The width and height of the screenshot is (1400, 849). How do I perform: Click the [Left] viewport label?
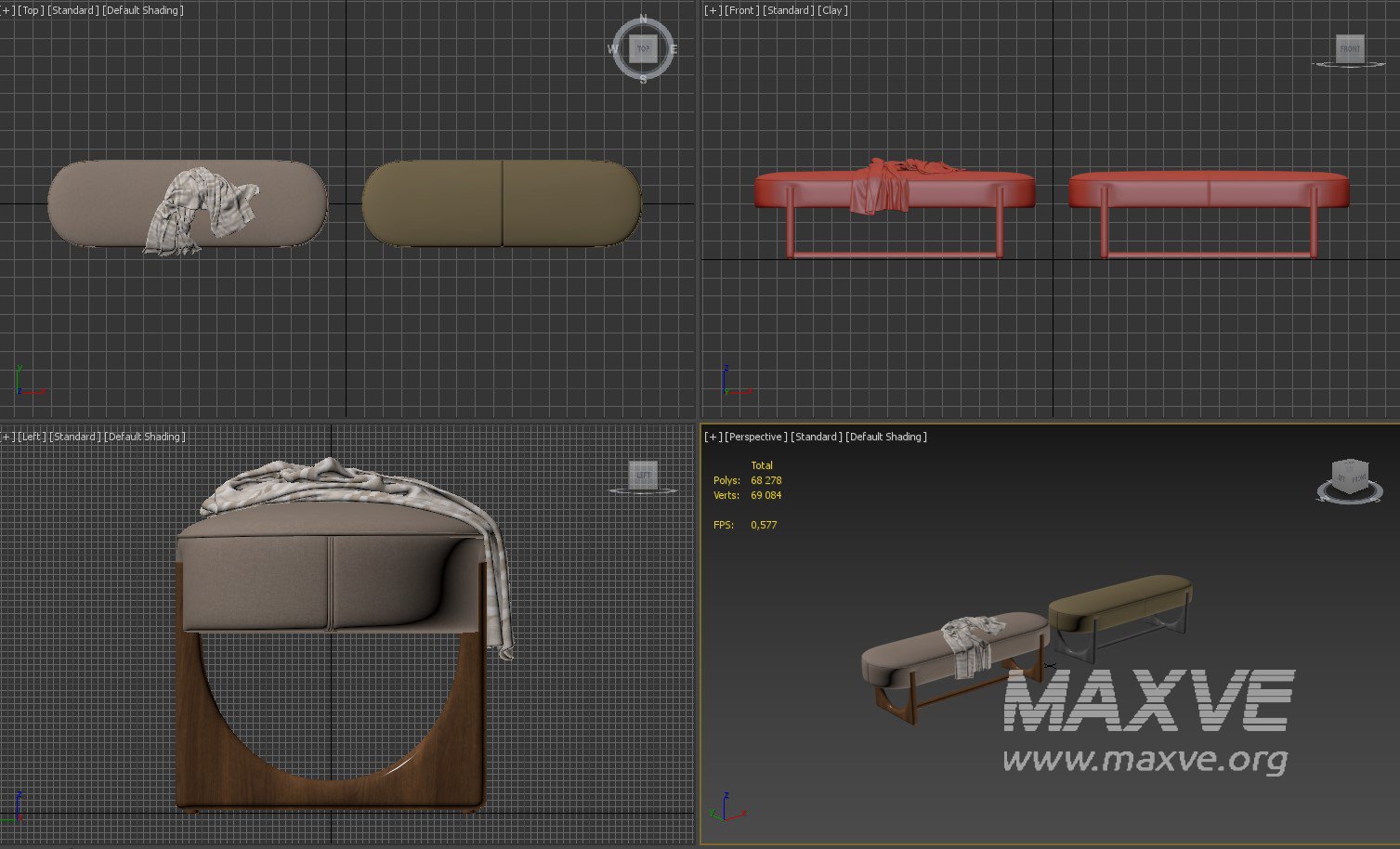coord(32,437)
